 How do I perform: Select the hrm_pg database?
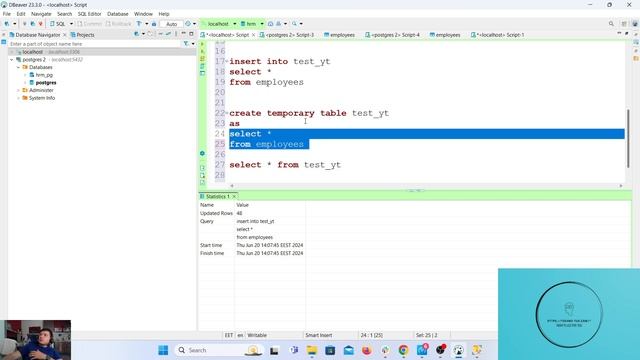44,75
